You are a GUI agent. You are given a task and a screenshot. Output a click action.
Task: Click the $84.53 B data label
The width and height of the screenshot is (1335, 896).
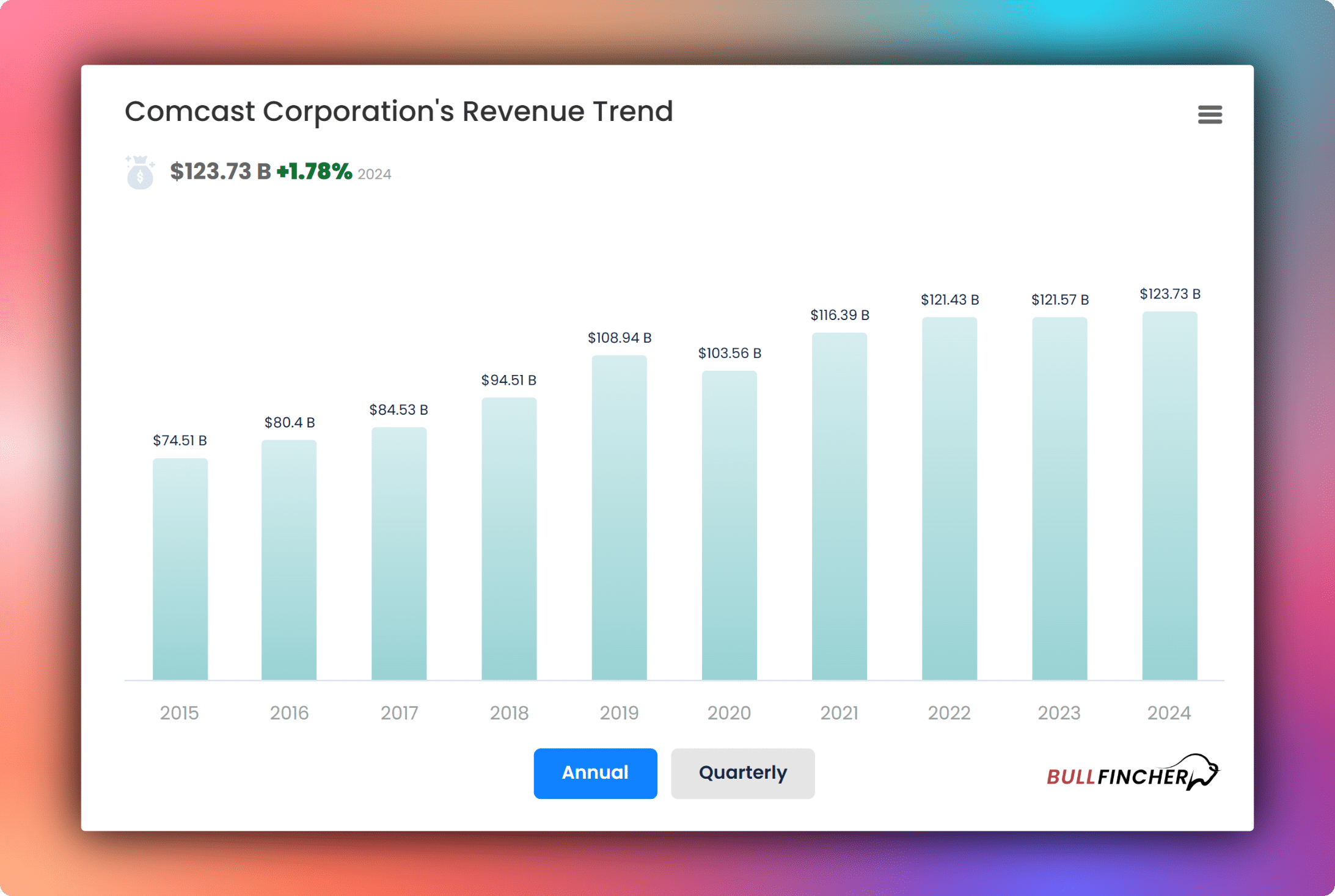398,409
